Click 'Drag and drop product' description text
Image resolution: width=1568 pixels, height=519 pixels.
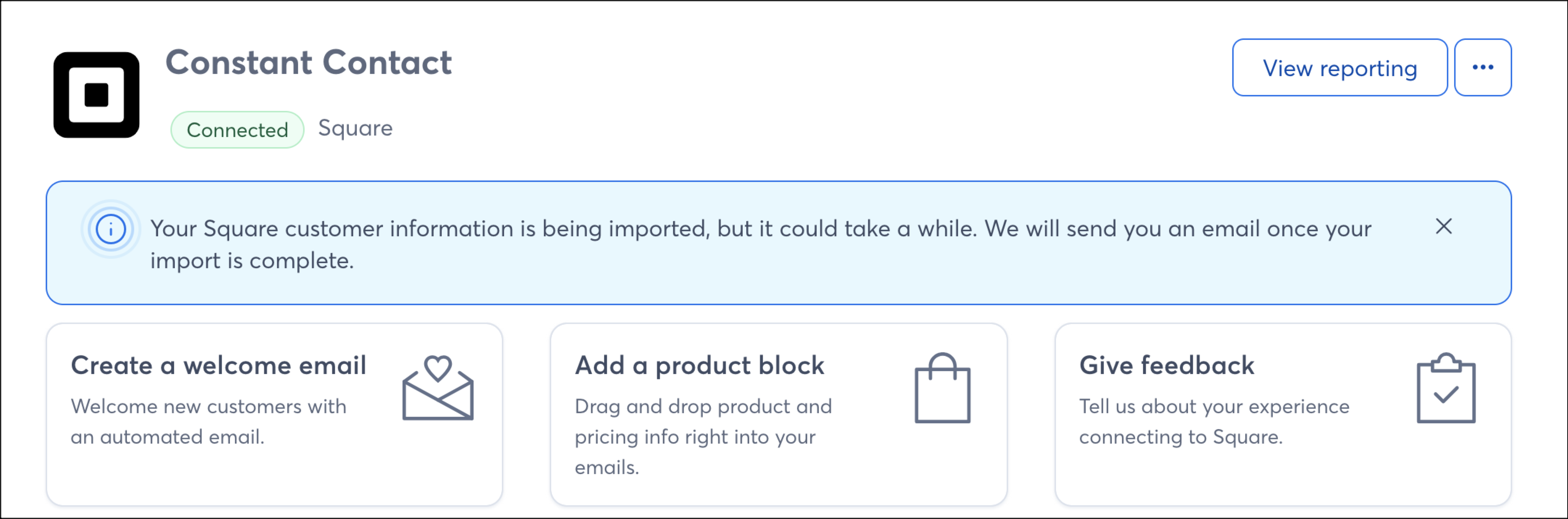coord(703,436)
